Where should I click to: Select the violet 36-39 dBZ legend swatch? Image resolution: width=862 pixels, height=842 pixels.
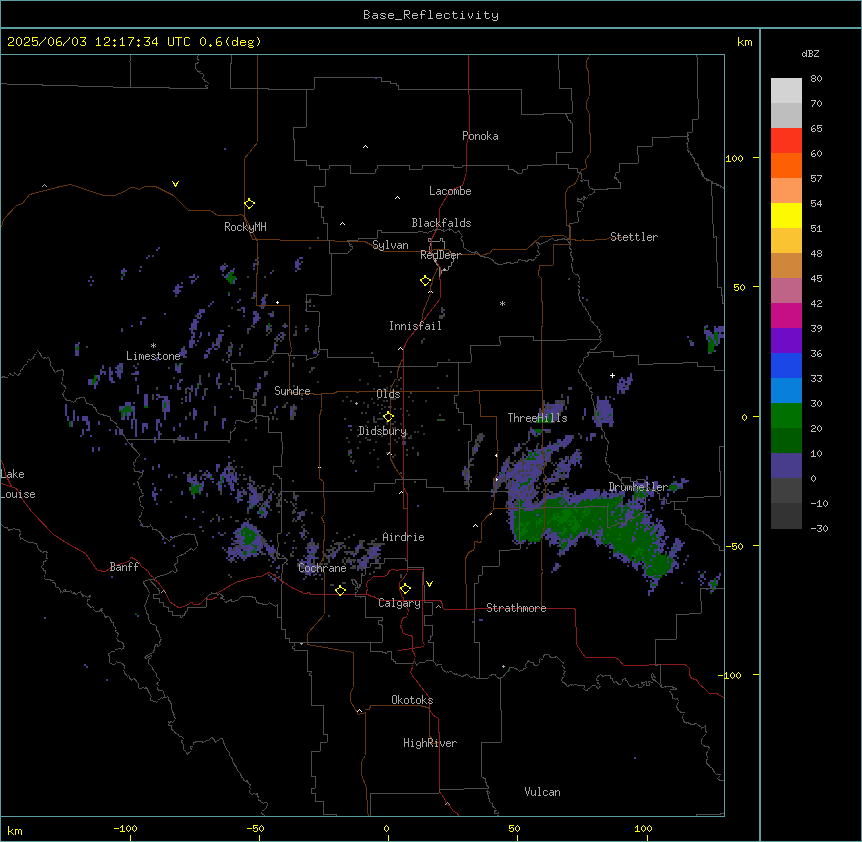tap(786, 341)
